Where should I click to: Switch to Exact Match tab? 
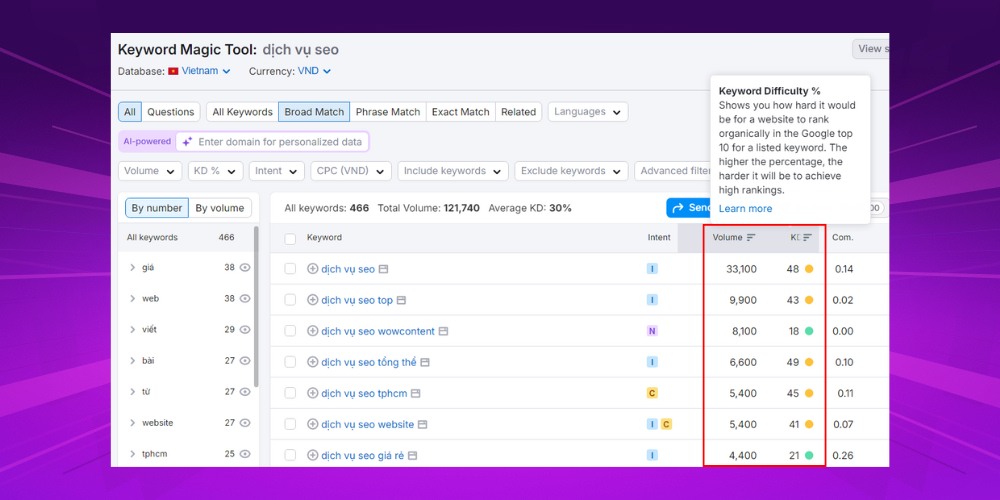pos(460,112)
